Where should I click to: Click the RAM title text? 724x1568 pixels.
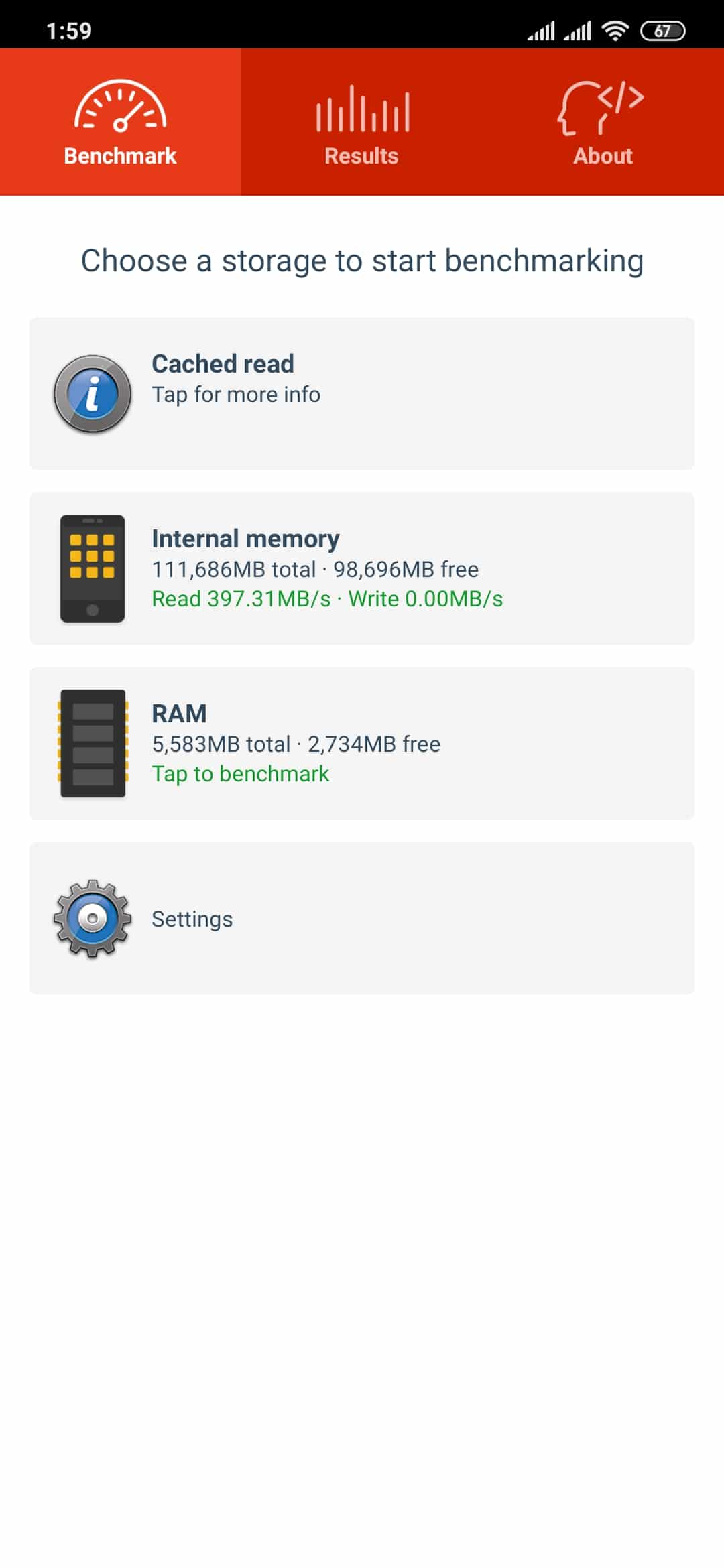pyautogui.click(x=179, y=714)
